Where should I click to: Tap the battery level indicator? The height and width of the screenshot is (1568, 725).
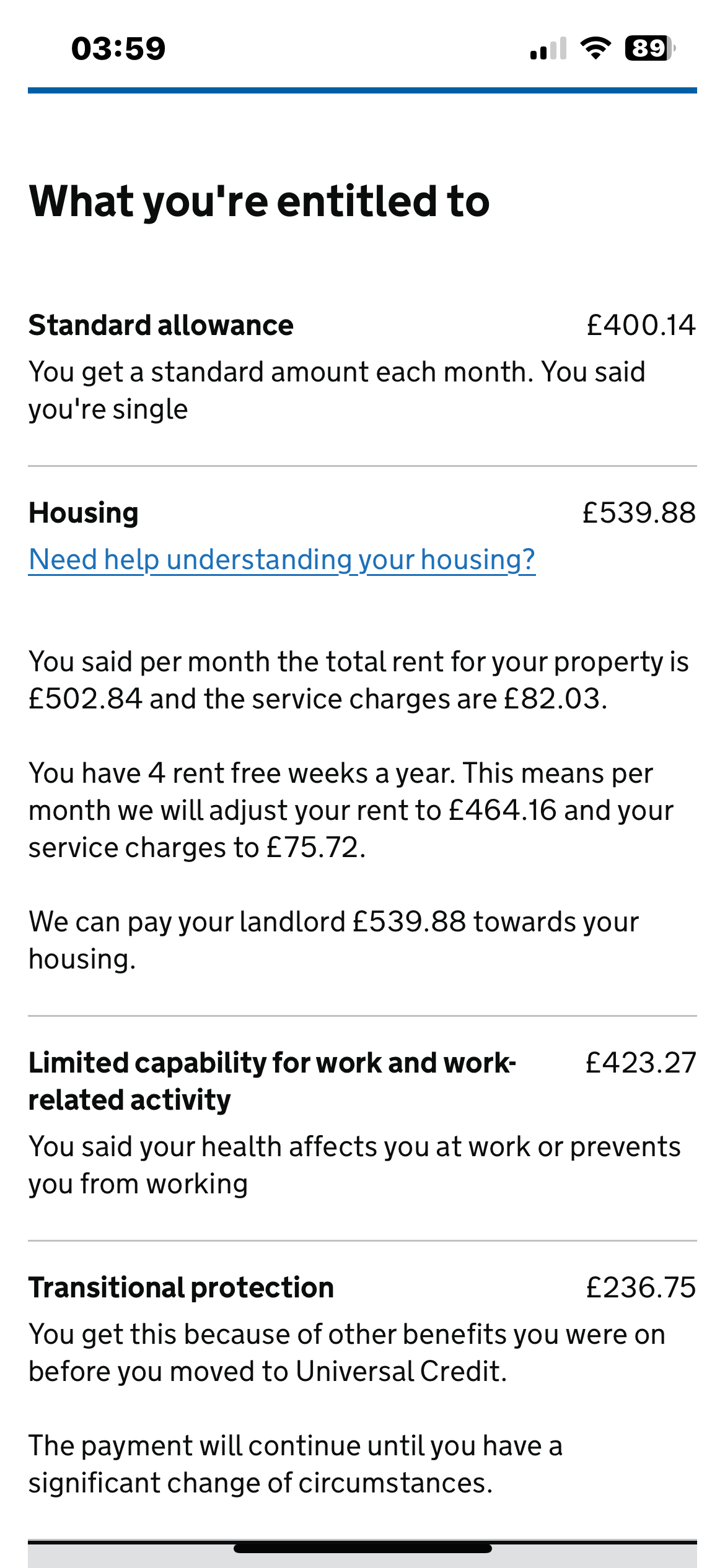point(649,48)
